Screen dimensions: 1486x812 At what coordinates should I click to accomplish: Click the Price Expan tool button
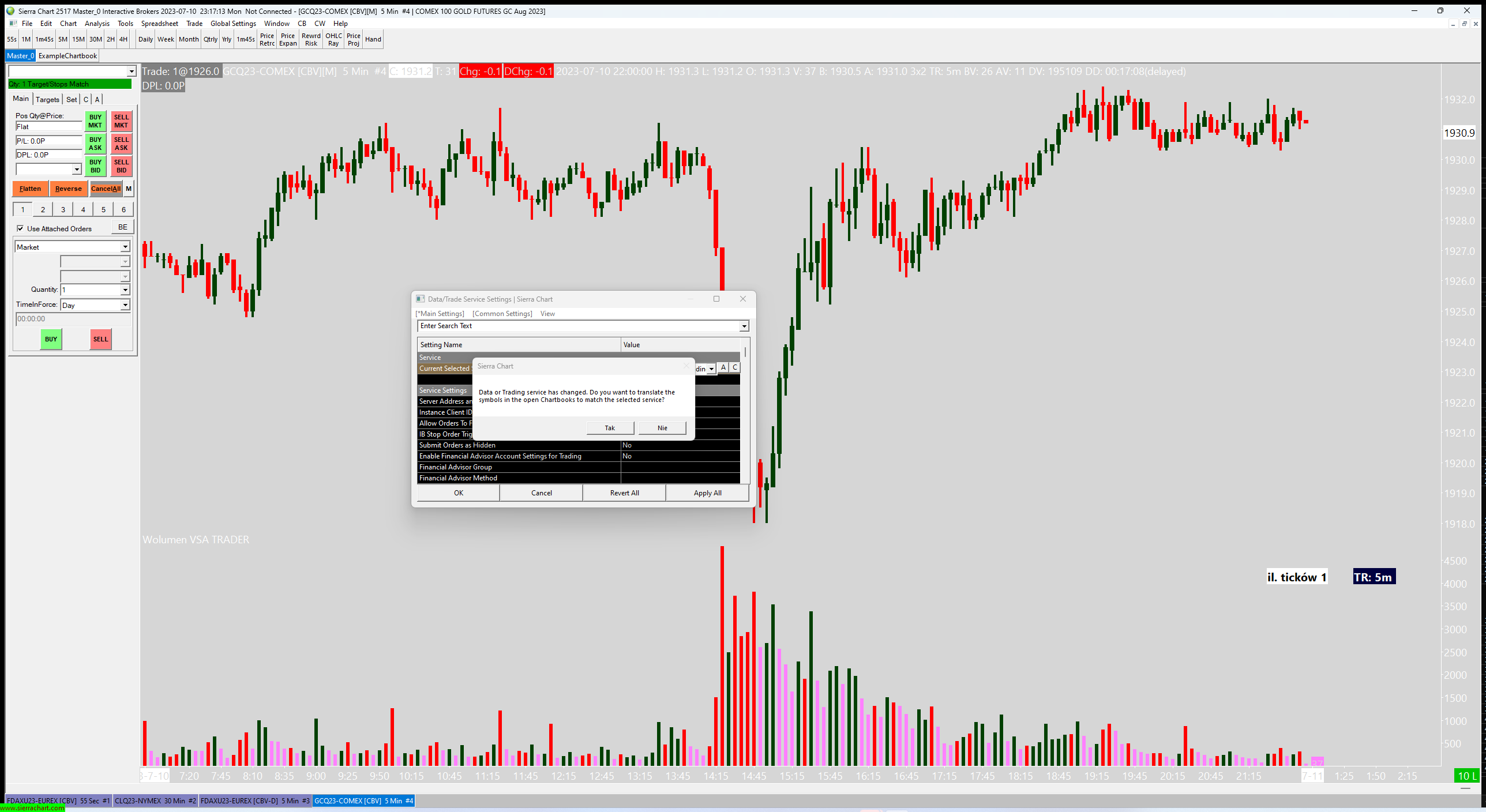[288, 39]
